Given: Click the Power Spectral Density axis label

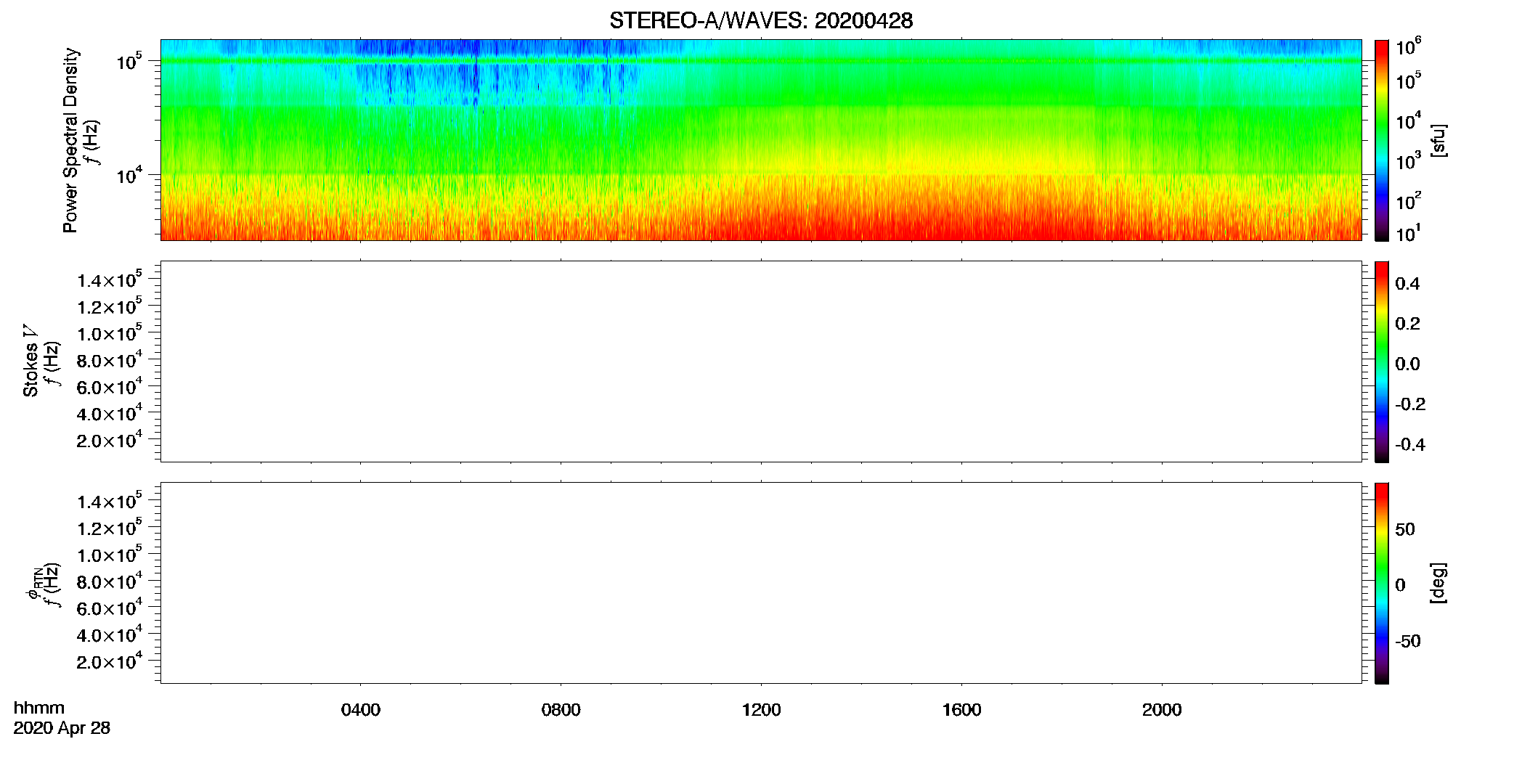Looking at the screenshot, I should [70, 140].
